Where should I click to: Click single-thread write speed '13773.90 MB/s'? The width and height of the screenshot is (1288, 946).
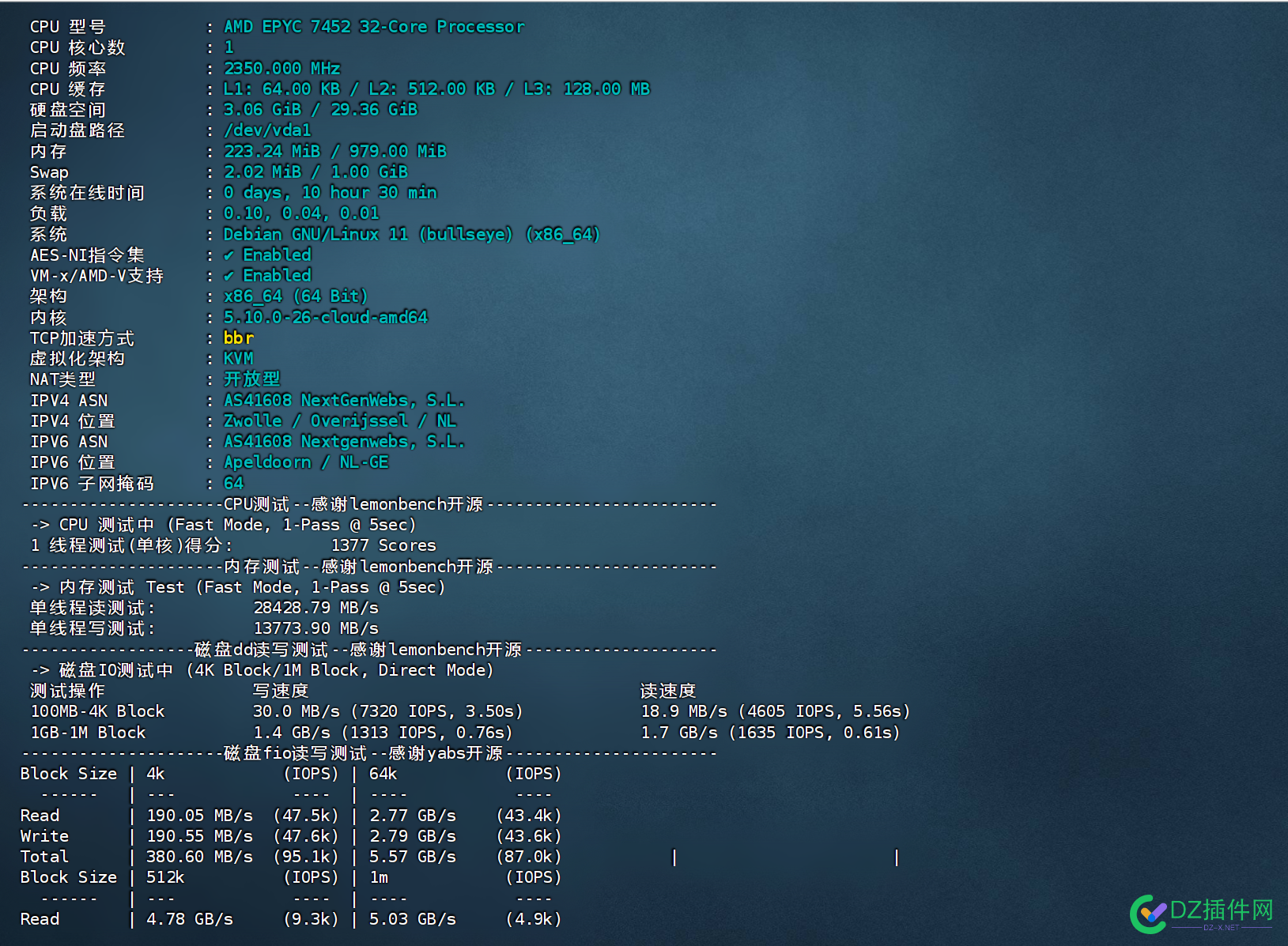315,628
